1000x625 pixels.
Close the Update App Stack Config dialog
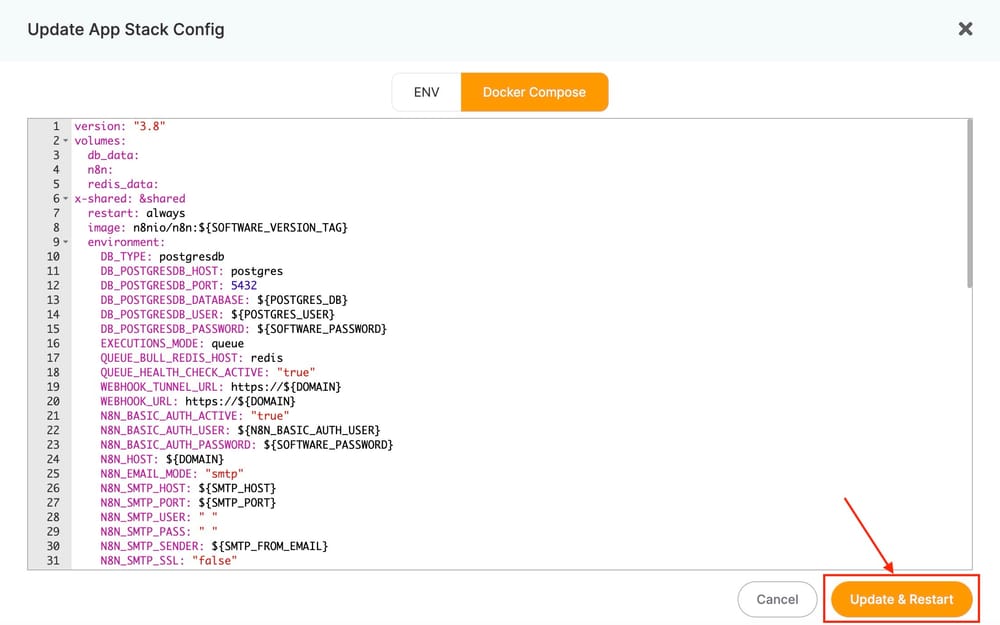tap(965, 29)
